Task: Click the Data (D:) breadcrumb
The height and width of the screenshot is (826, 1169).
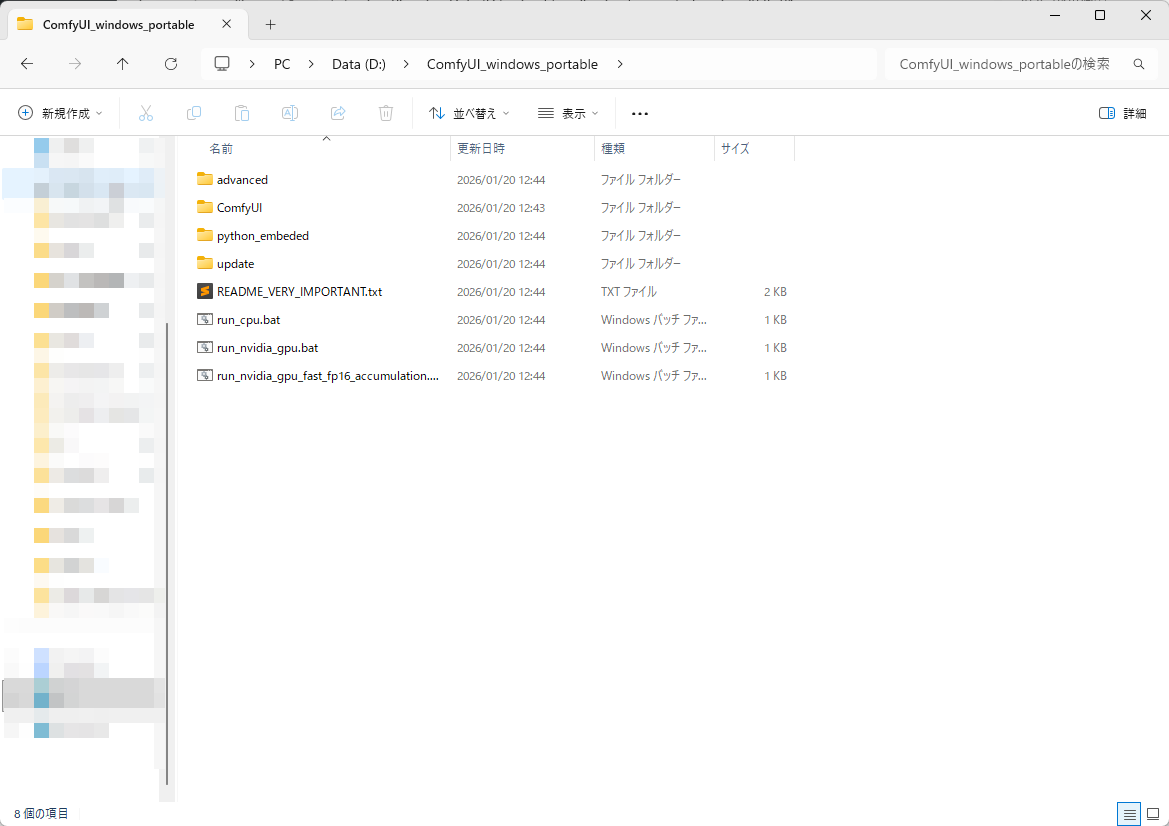Action: pos(359,64)
